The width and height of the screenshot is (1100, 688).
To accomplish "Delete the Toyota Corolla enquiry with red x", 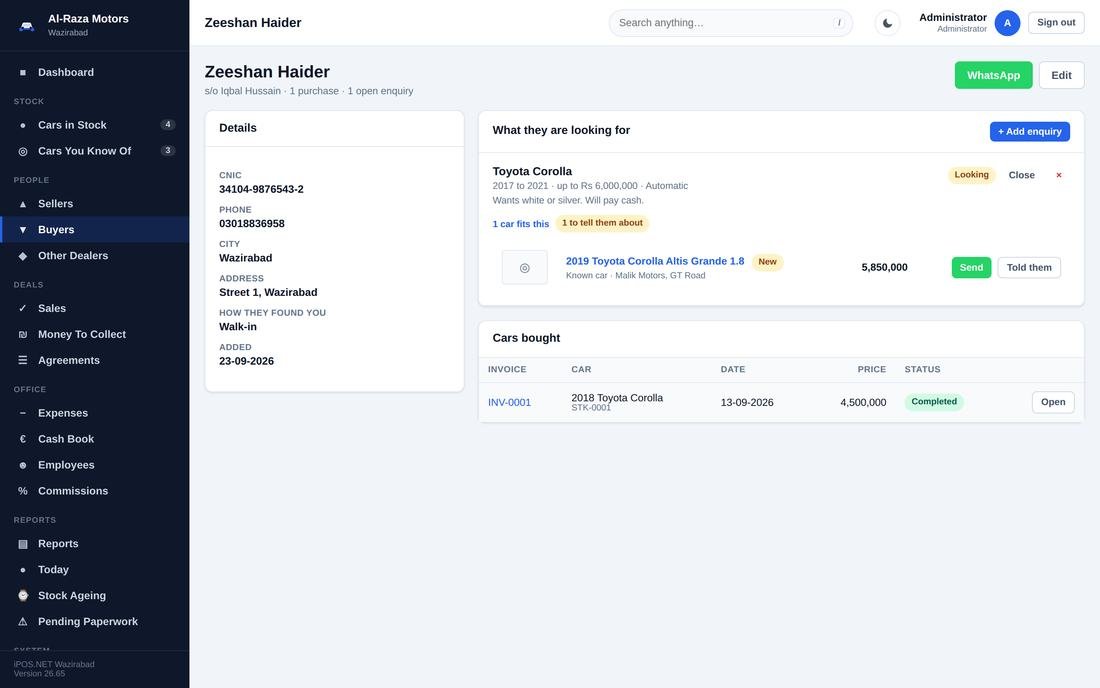I will (1059, 175).
